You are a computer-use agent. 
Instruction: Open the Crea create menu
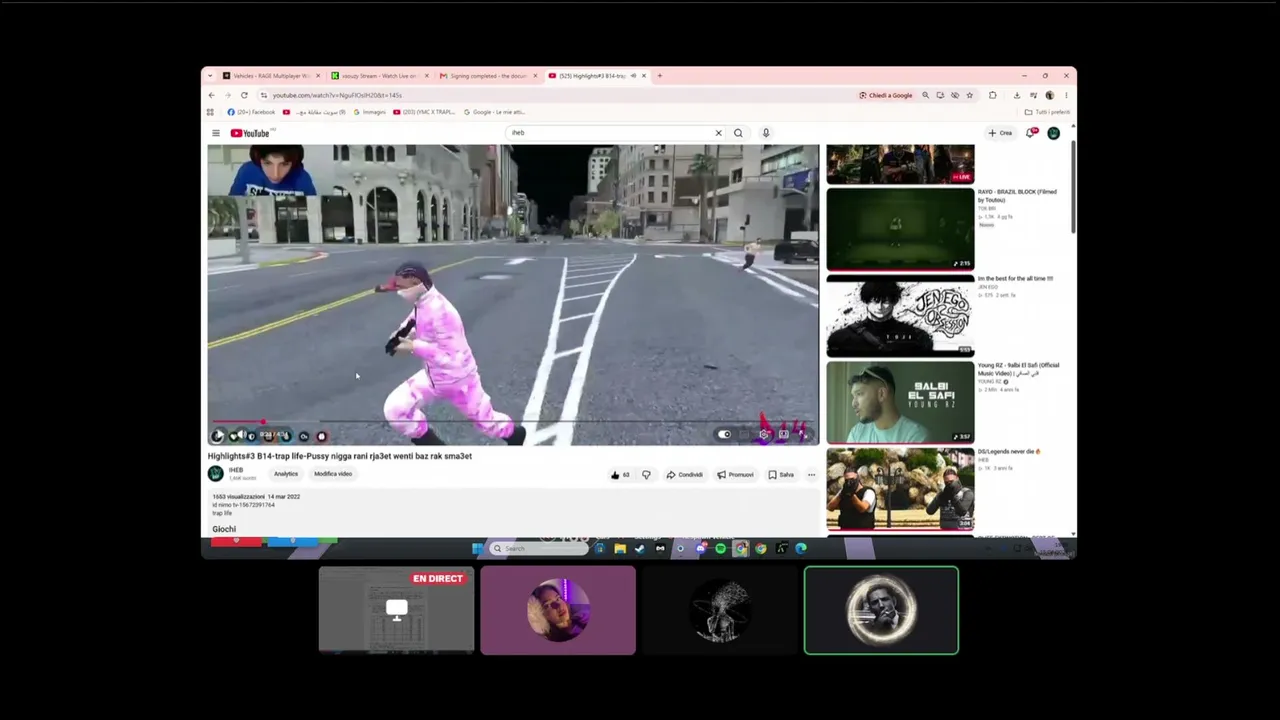[x=1000, y=133]
